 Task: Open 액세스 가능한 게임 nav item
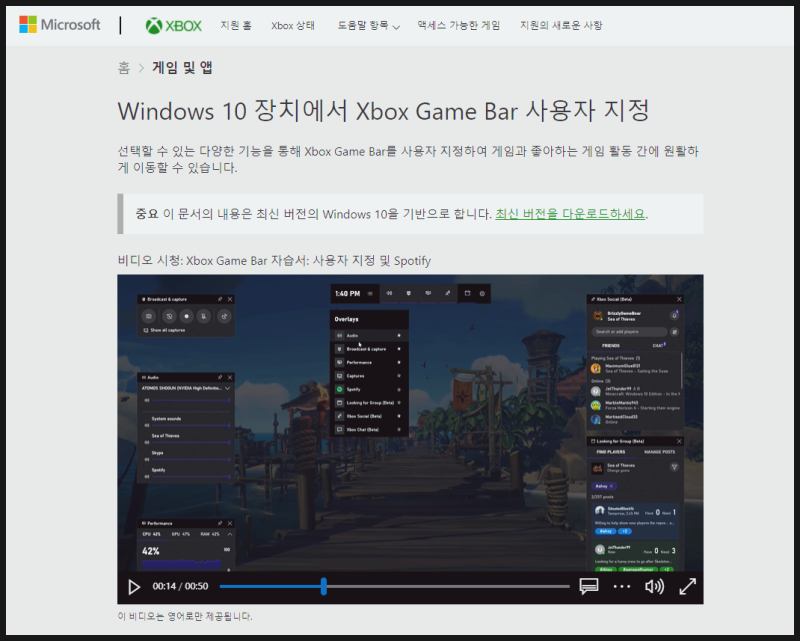(459, 26)
